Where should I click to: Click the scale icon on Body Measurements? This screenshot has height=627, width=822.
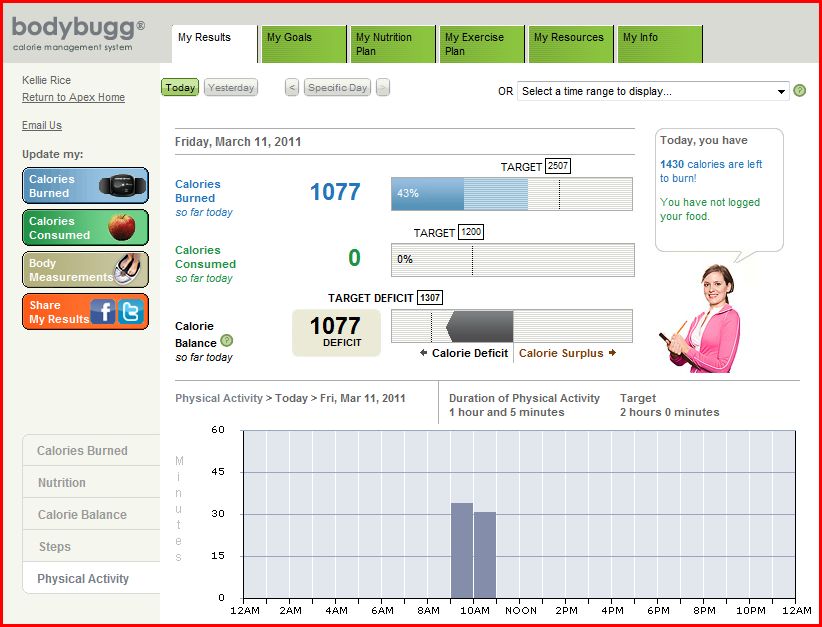pyautogui.click(x=128, y=269)
